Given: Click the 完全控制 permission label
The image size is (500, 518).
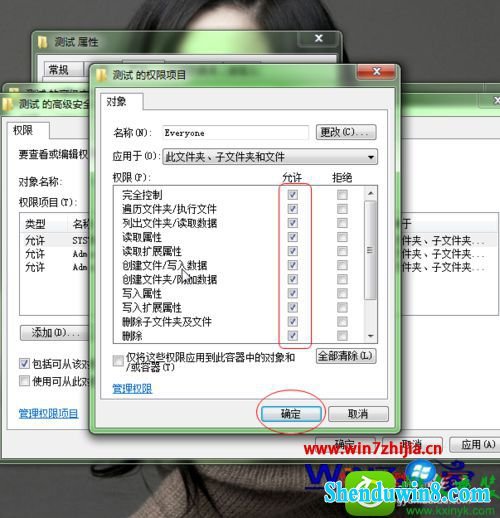Looking at the screenshot, I should (x=142, y=195).
